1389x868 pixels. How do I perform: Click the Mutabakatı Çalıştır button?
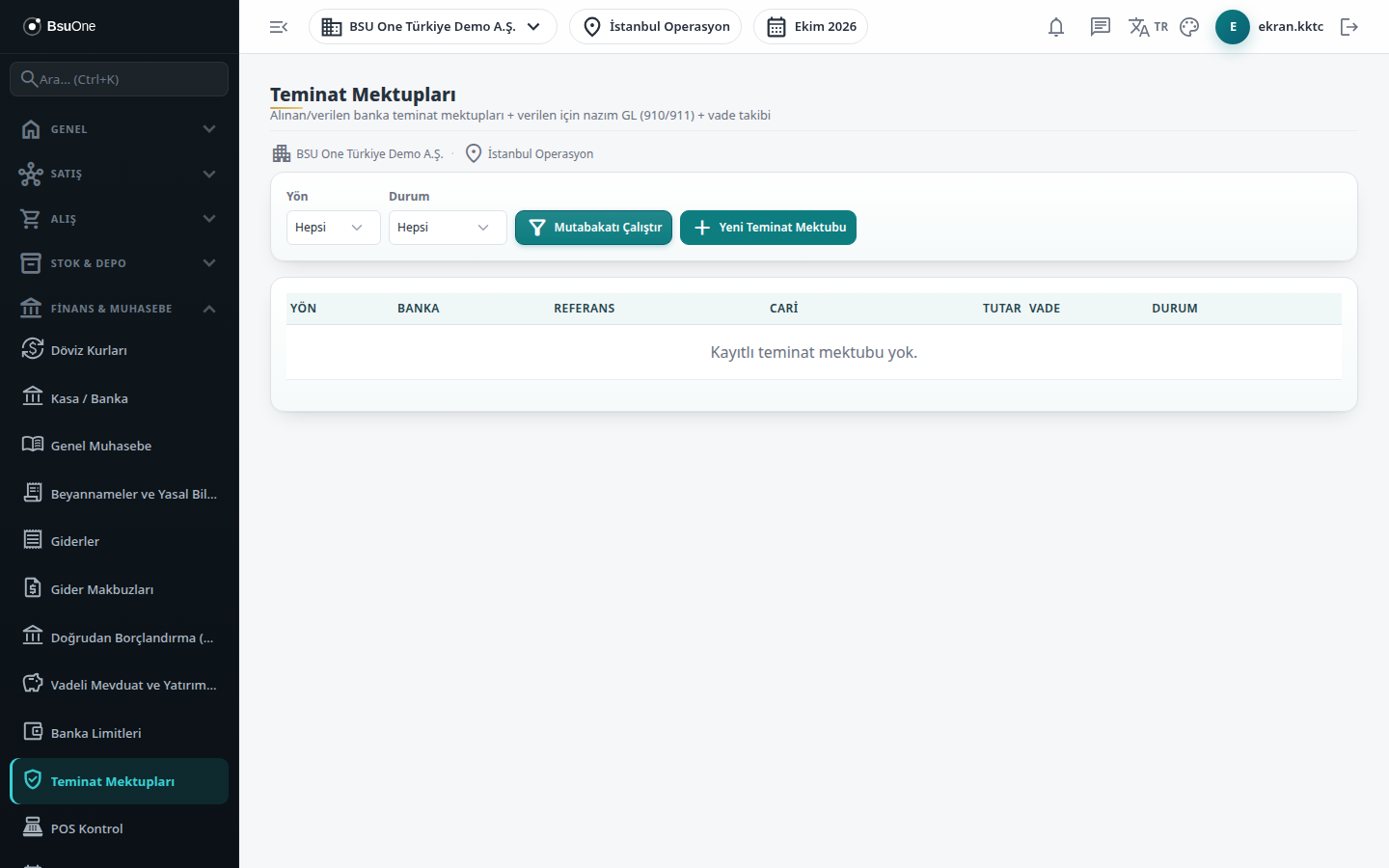pos(593,228)
